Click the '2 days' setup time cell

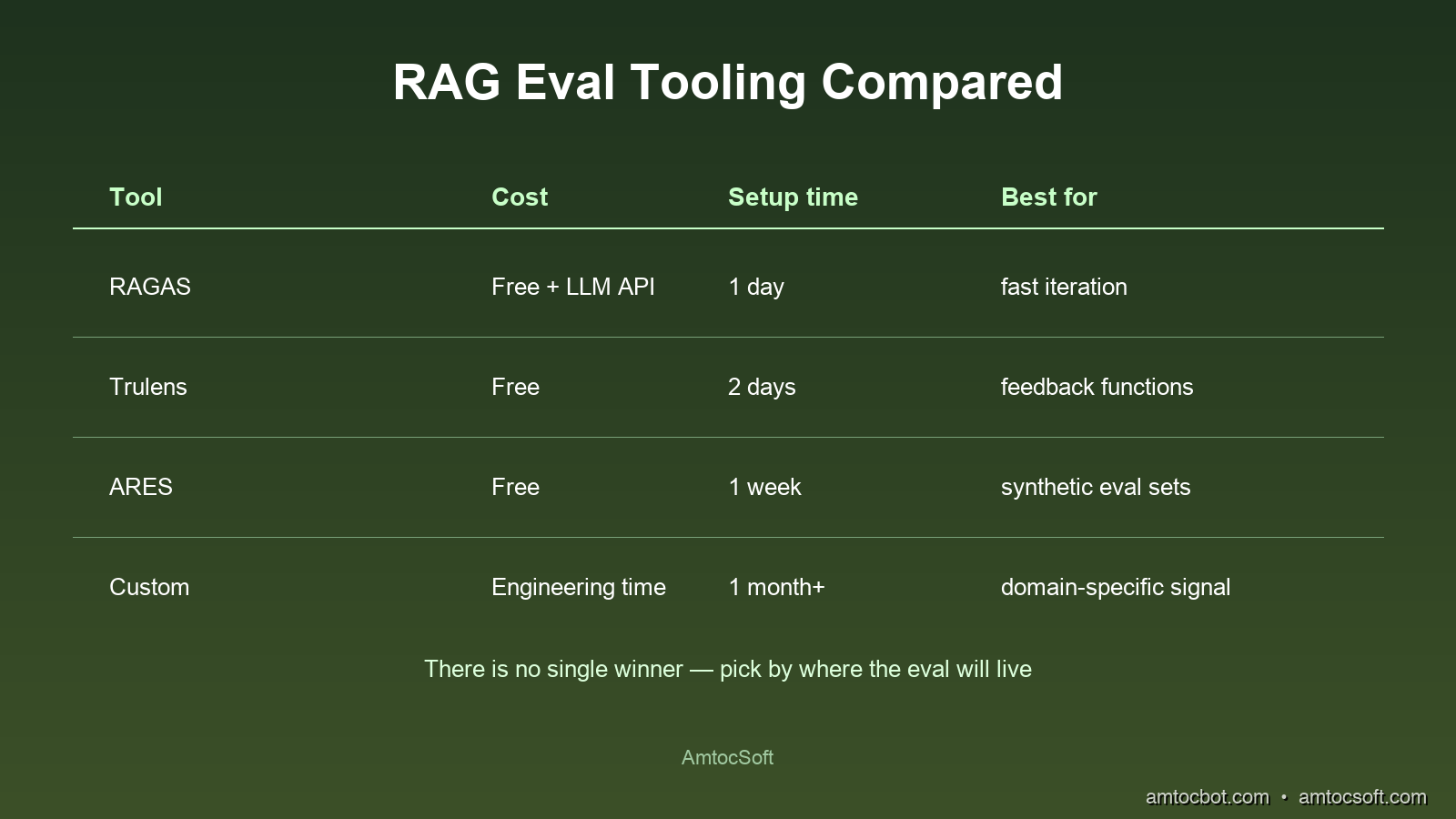coord(762,387)
